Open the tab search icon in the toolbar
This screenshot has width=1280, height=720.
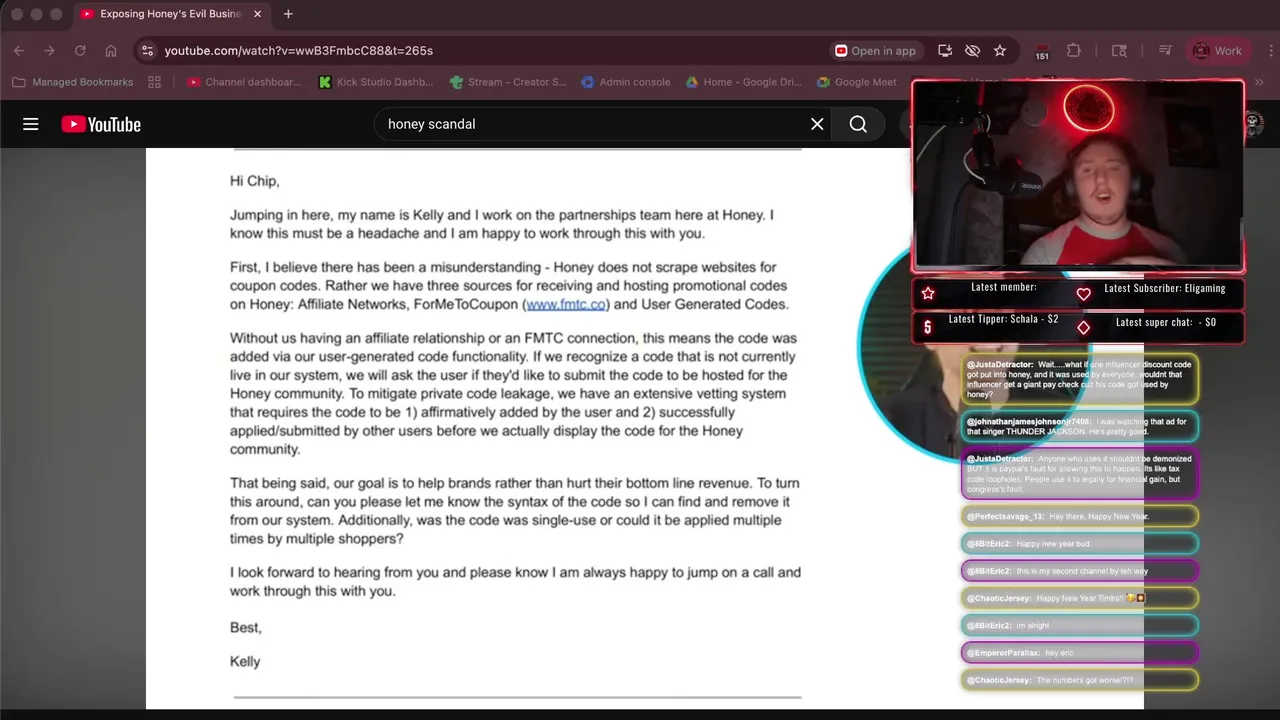point(1119,50)
